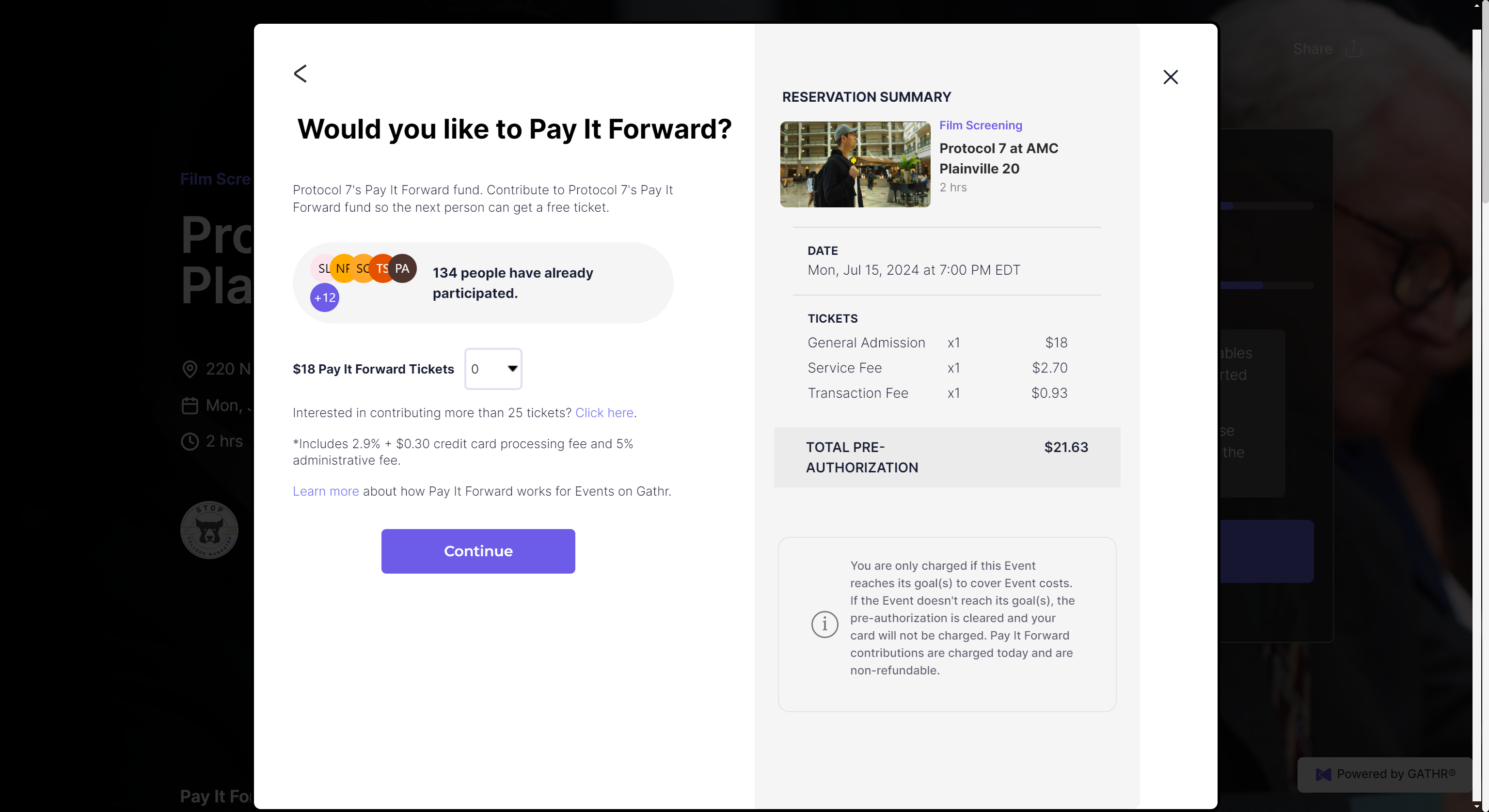Click the Protocol 7 at AMC Plainville title

tap(998, 158)
